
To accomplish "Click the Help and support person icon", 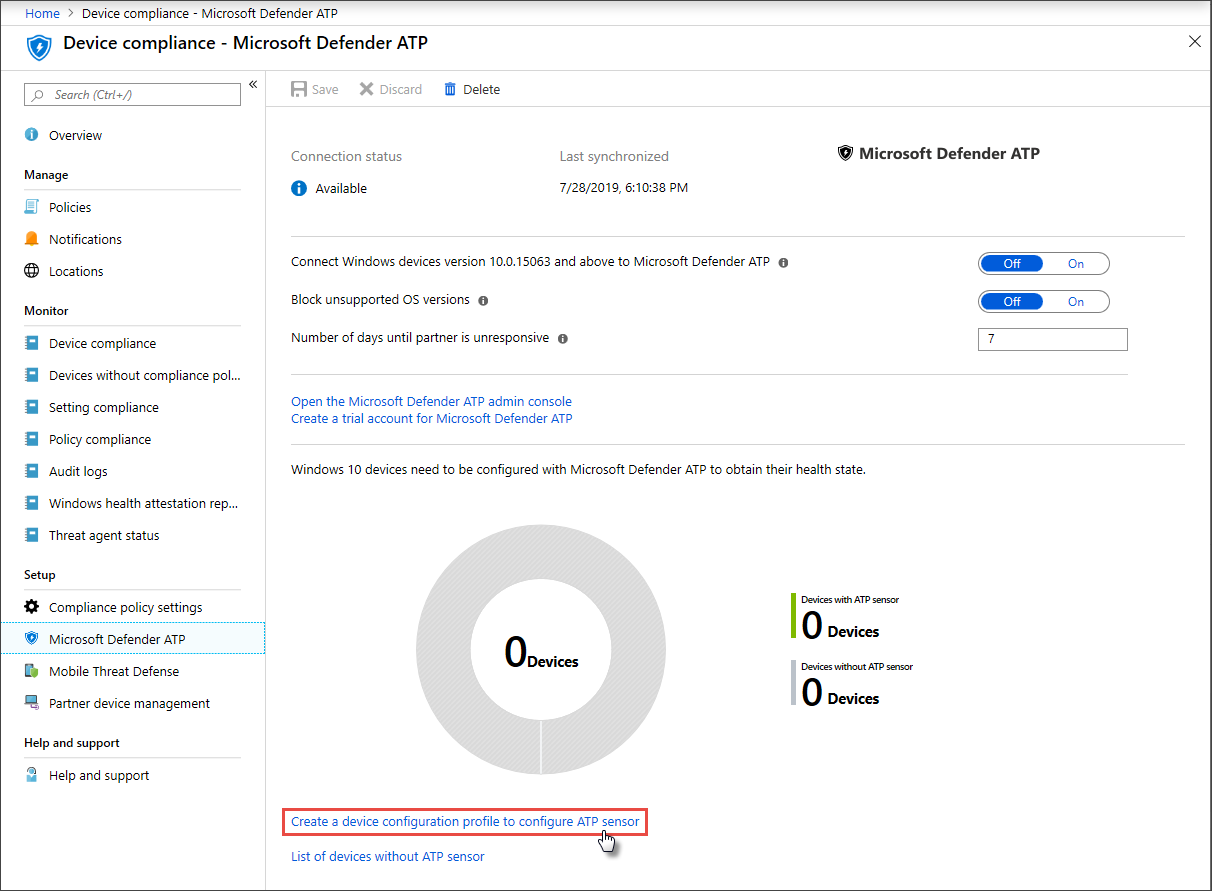I will pos(32,775).
